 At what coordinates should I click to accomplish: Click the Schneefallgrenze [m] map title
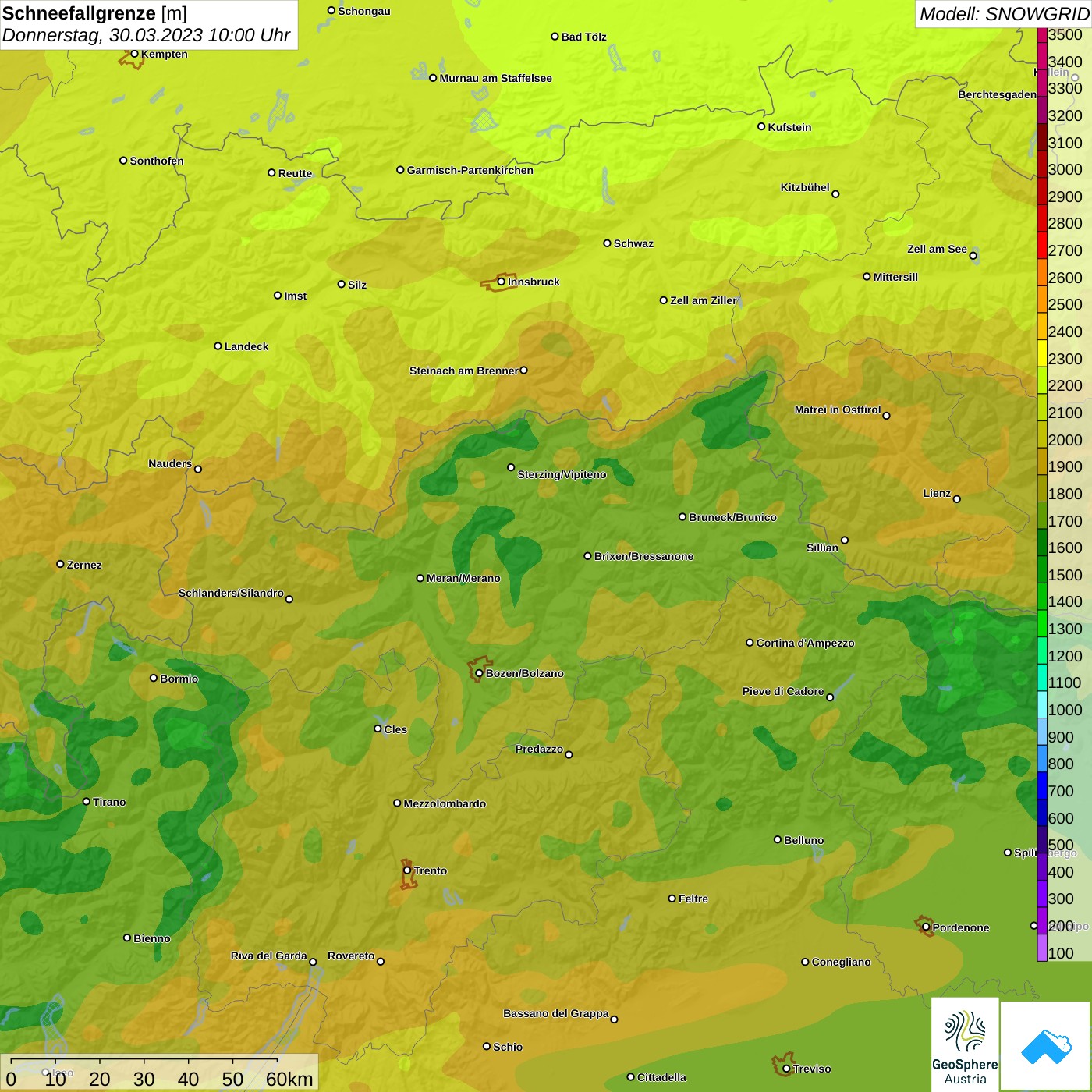click(x=94, y=13)
